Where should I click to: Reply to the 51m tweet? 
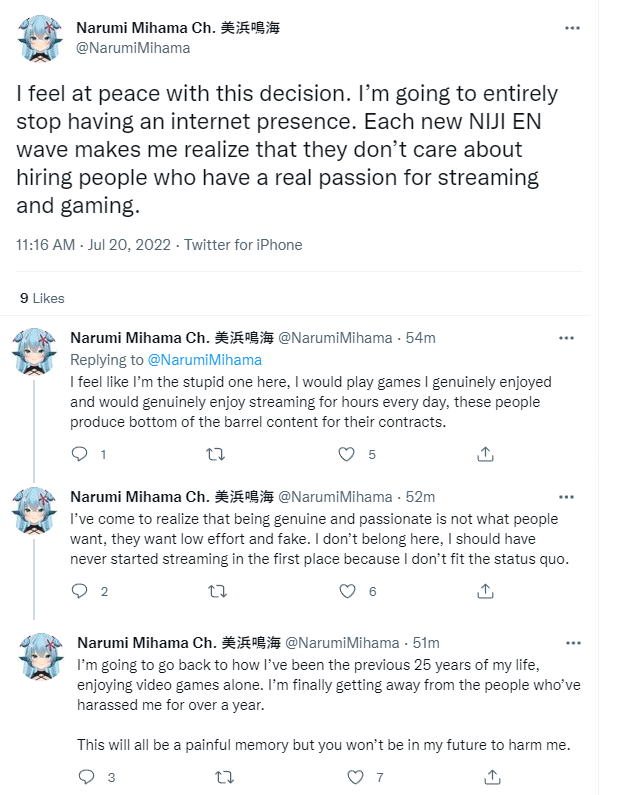click(x=87, y=777)
